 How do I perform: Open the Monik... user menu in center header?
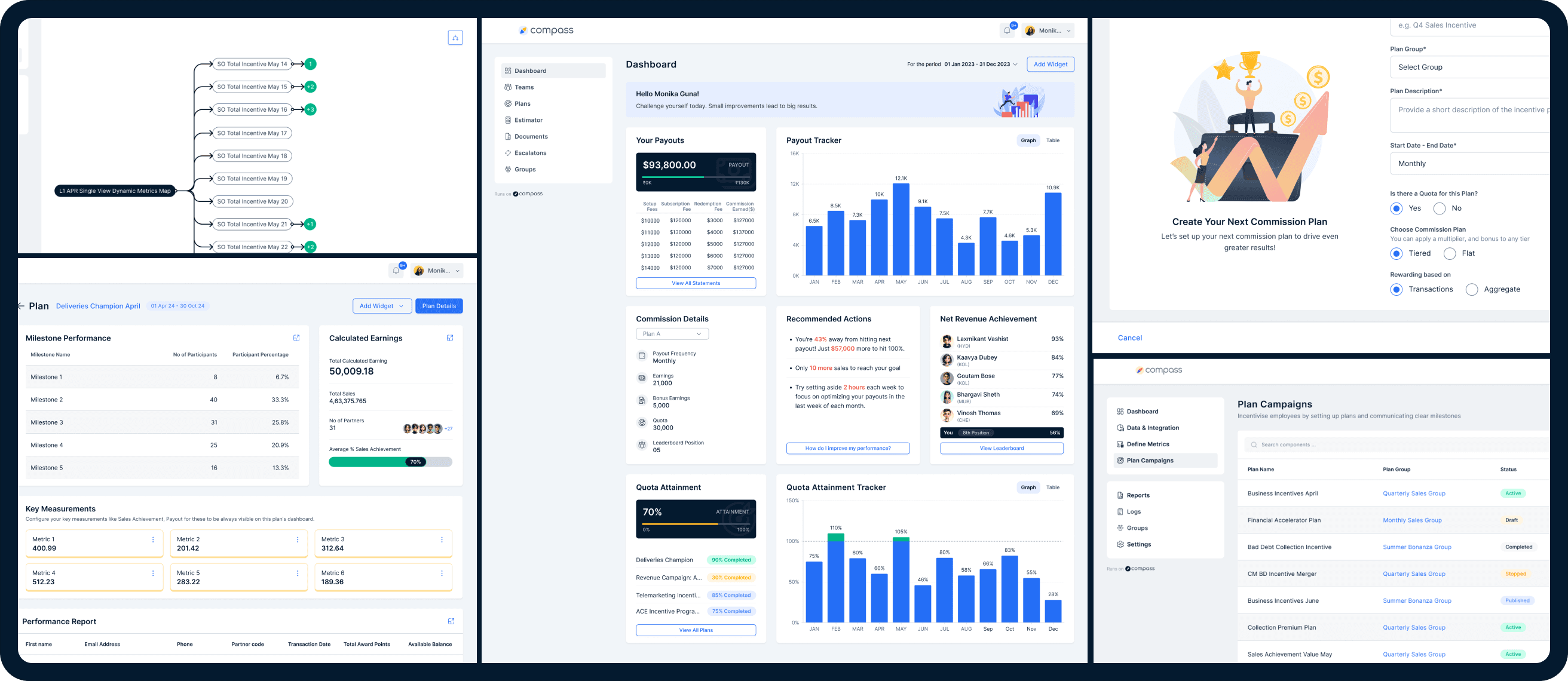tap(1048, 30)
